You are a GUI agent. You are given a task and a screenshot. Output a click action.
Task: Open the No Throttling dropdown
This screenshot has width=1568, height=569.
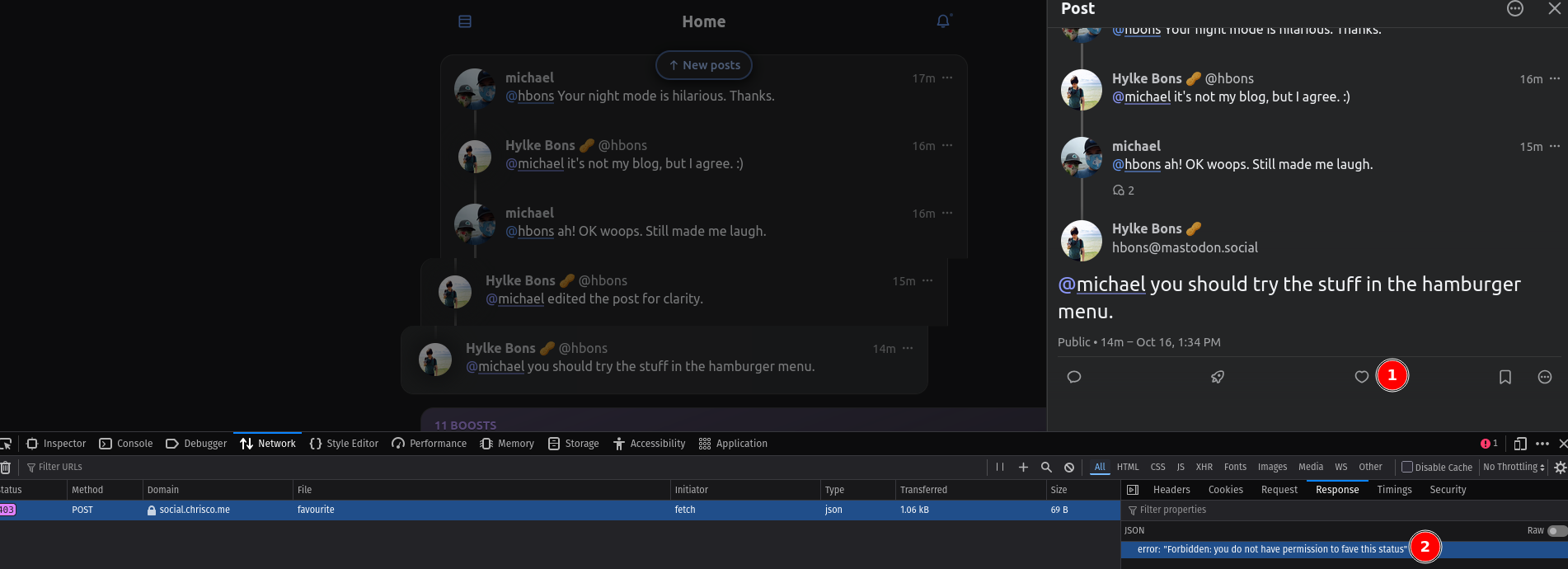(1514, 467)
